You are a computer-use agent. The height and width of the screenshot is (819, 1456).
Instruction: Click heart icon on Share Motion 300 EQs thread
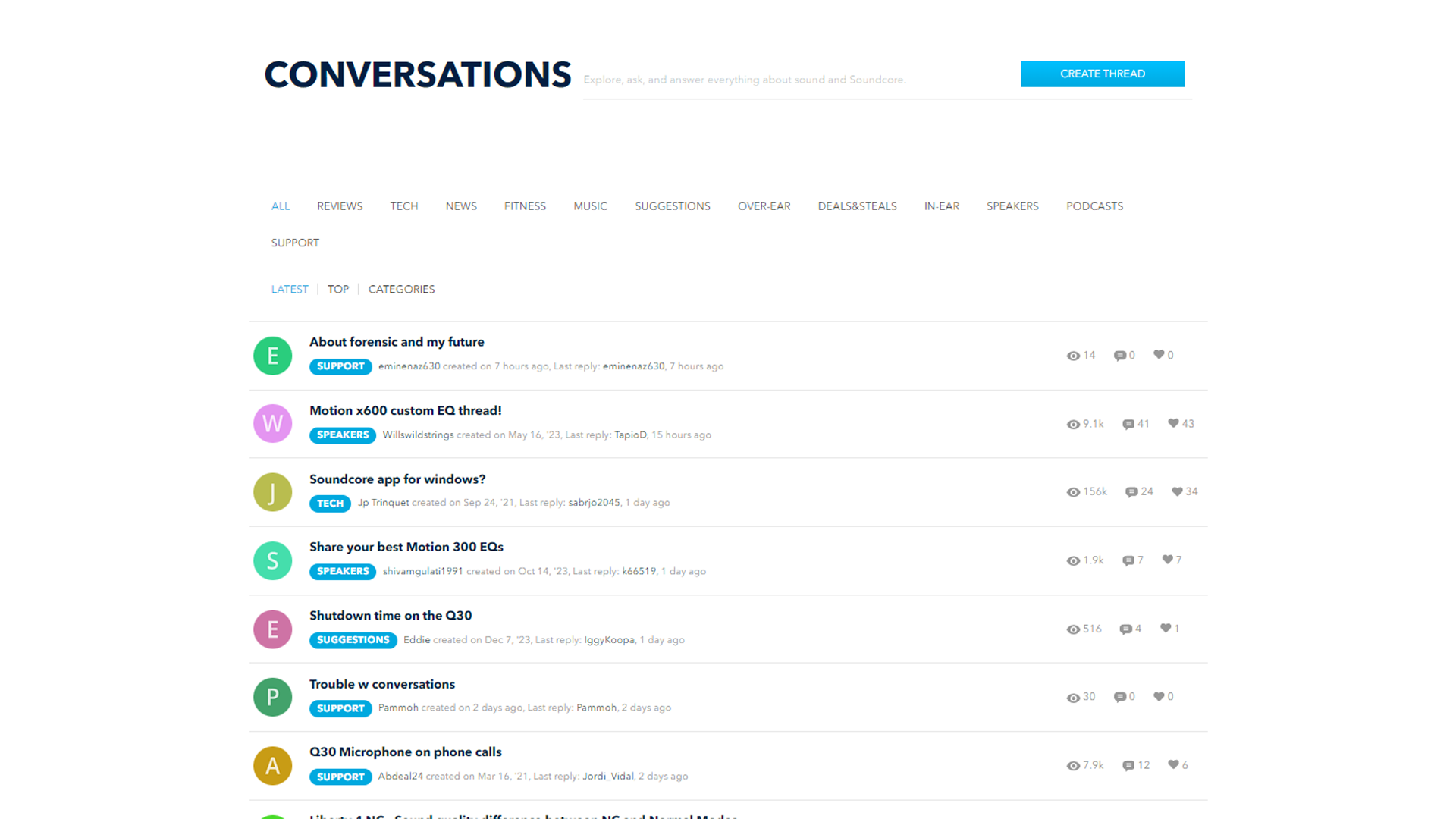1167,560
